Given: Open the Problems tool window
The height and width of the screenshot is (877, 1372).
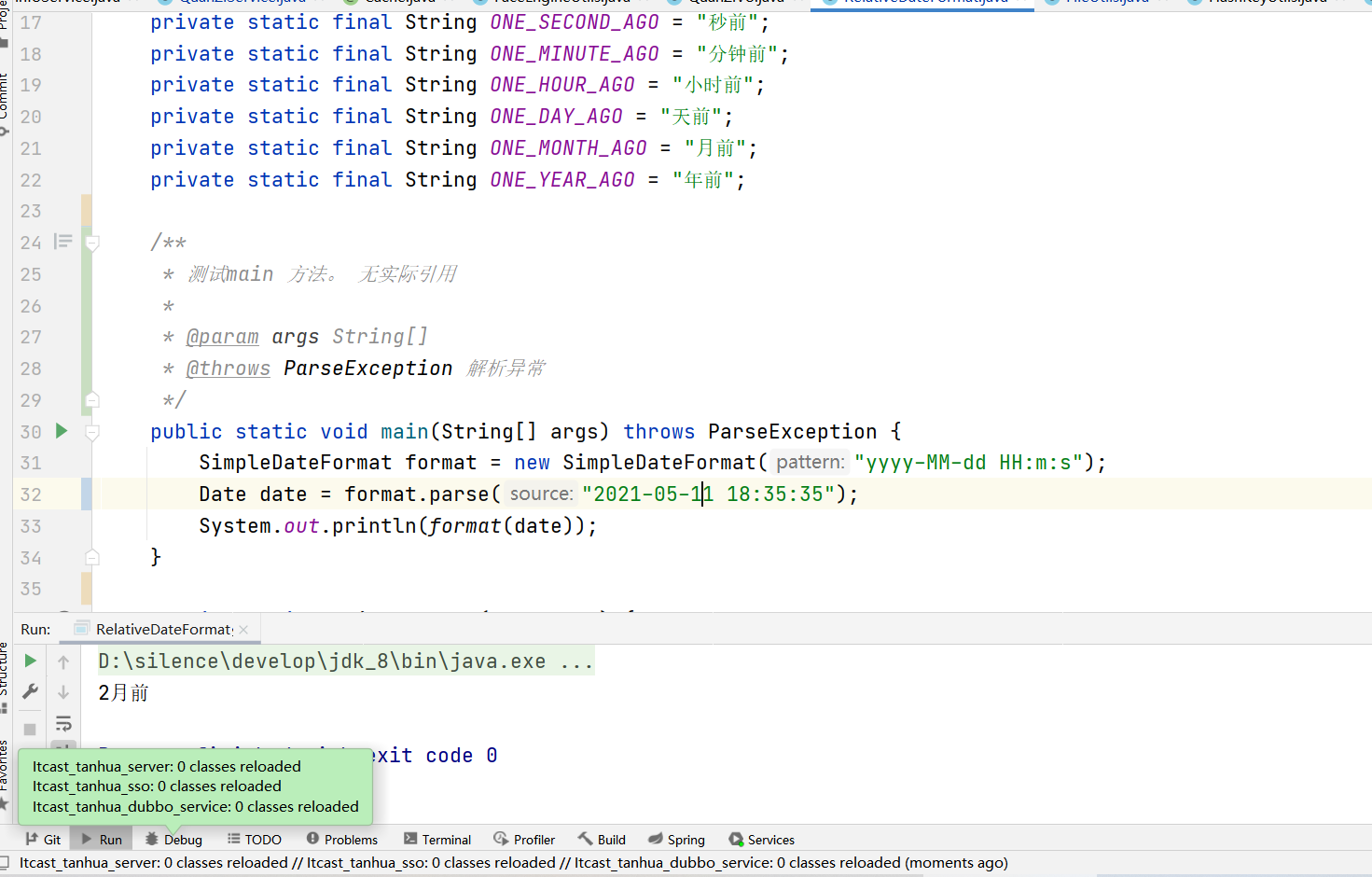Looking at the screenshot, I should pos(341,840).
